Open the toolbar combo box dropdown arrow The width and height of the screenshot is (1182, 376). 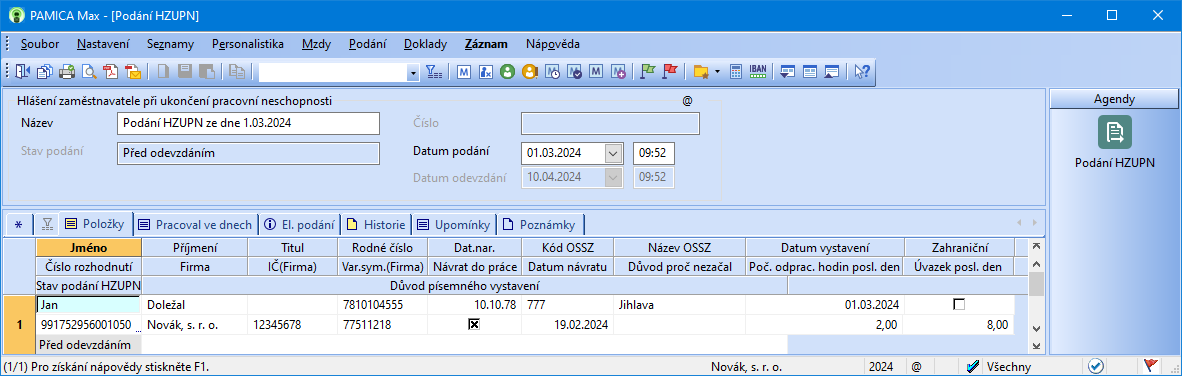[x=413, y=72]
